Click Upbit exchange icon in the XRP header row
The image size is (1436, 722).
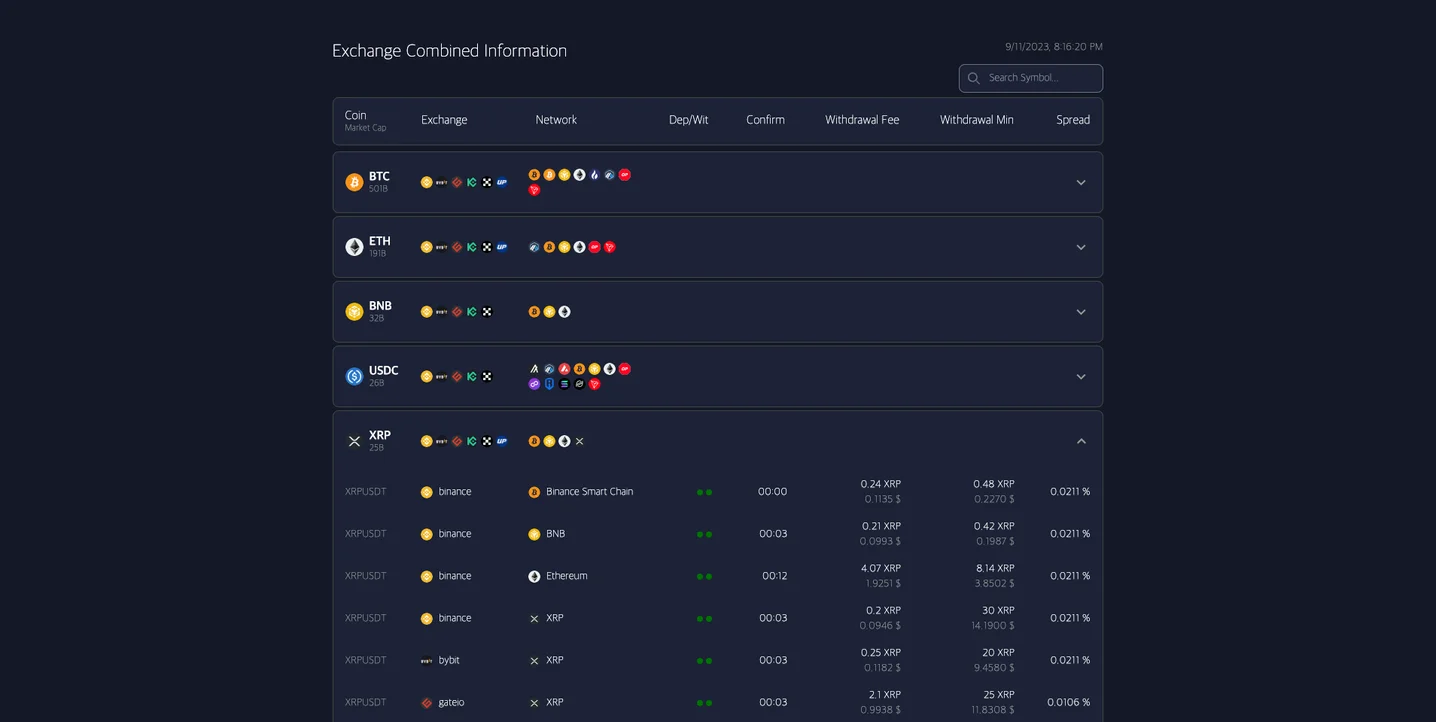point(502,441)
